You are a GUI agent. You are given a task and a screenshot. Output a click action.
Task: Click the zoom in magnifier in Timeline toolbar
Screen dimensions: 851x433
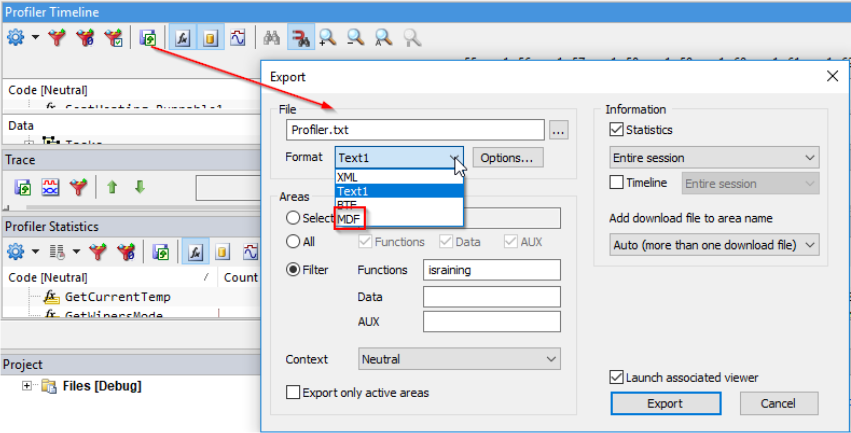pos(327,38)
